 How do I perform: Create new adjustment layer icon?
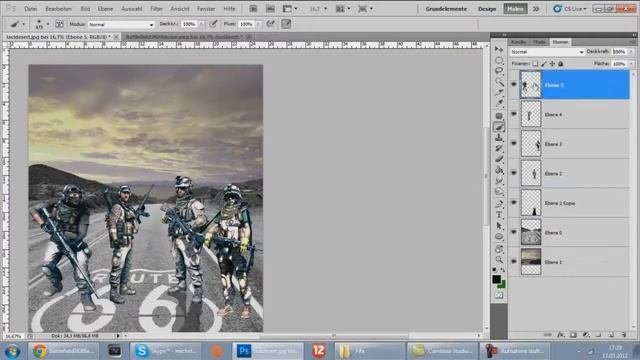coord(586,335)
